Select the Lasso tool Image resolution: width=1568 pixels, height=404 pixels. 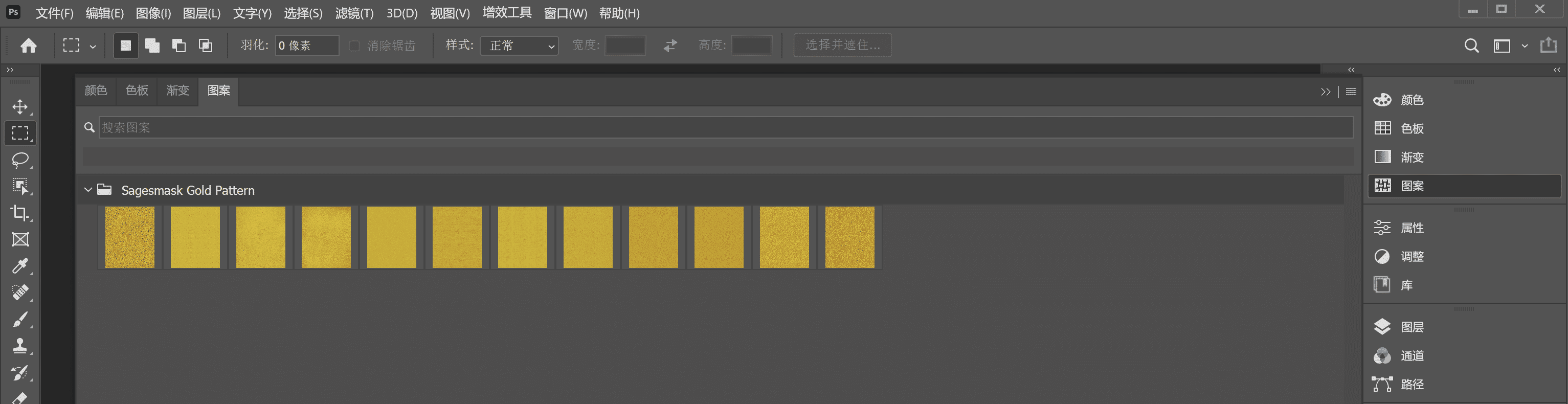tap(20, 160)
